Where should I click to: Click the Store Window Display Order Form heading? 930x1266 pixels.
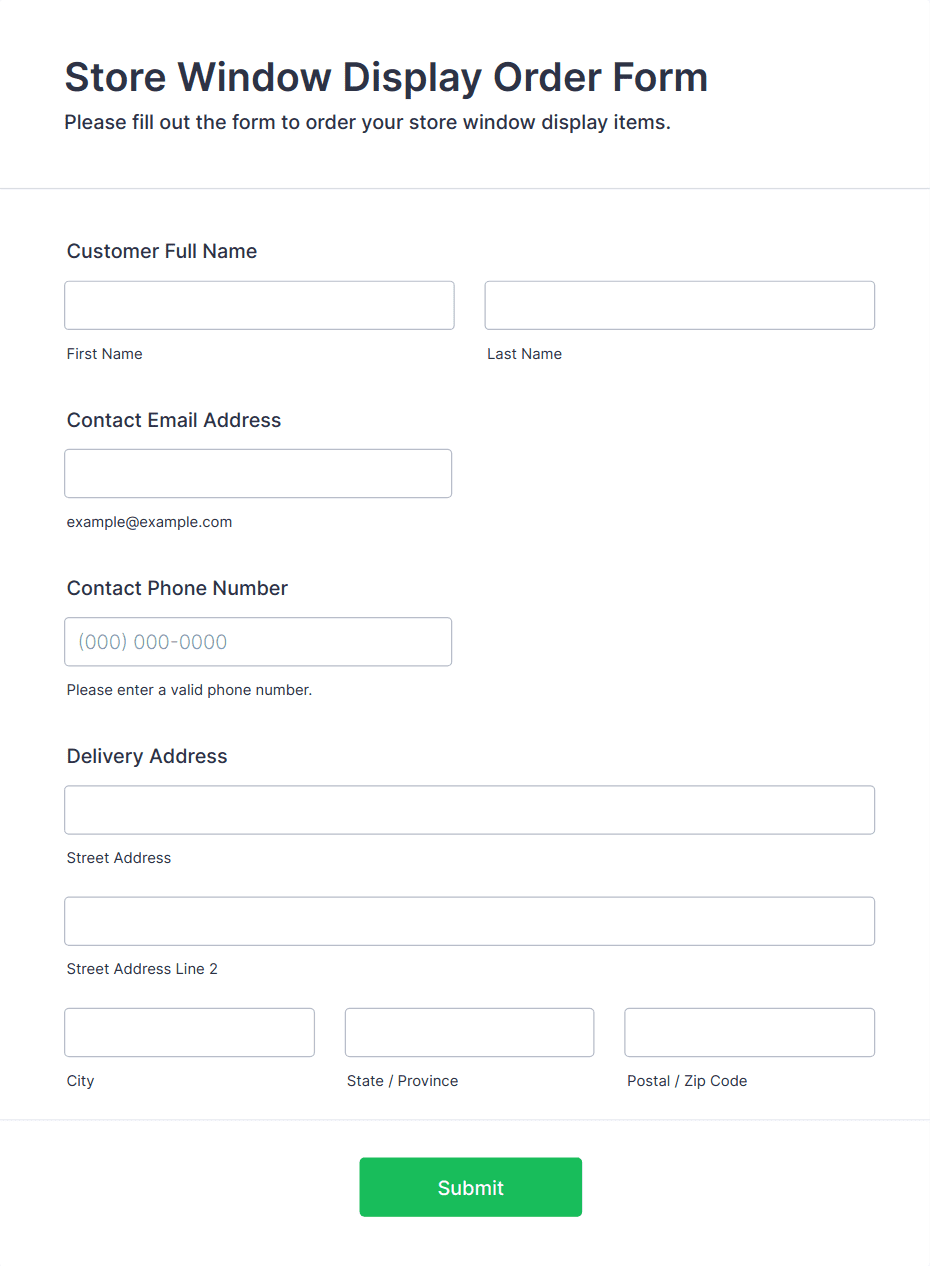coord(386,77)
